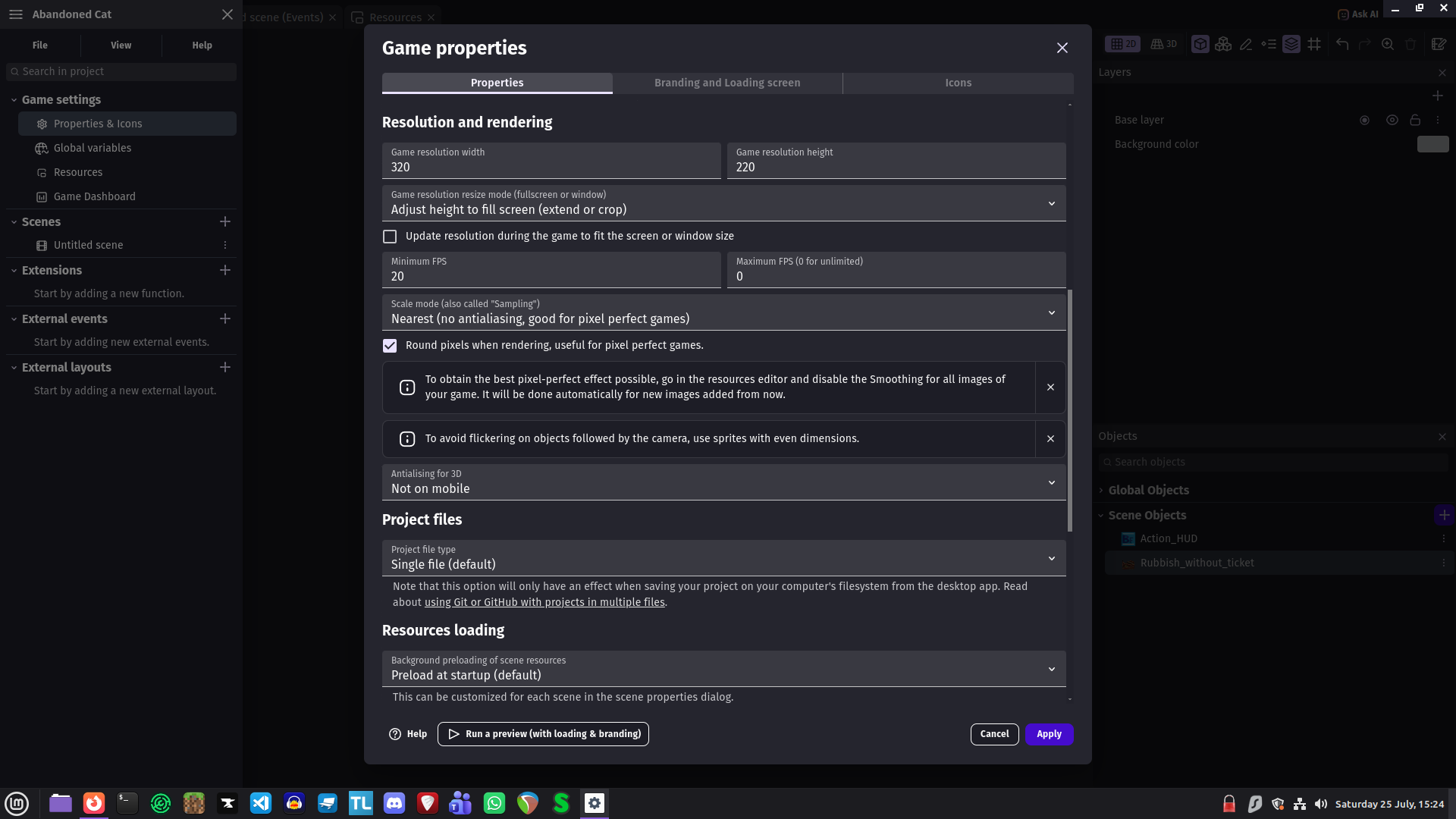The image size is (1456, 819).
Task: Click the Apply button
Action: tap(1050, 734)
